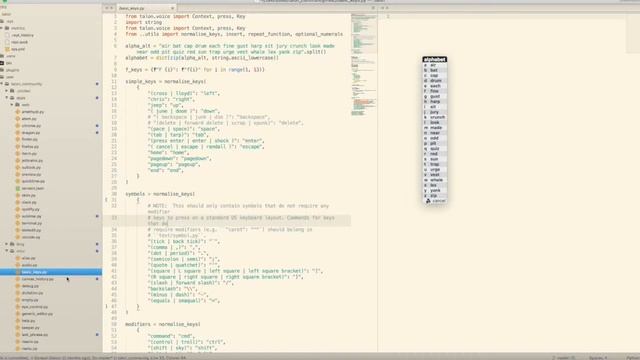Expand the lang folder in sidebar
This screenshot has width=640, height=360.
7,244
